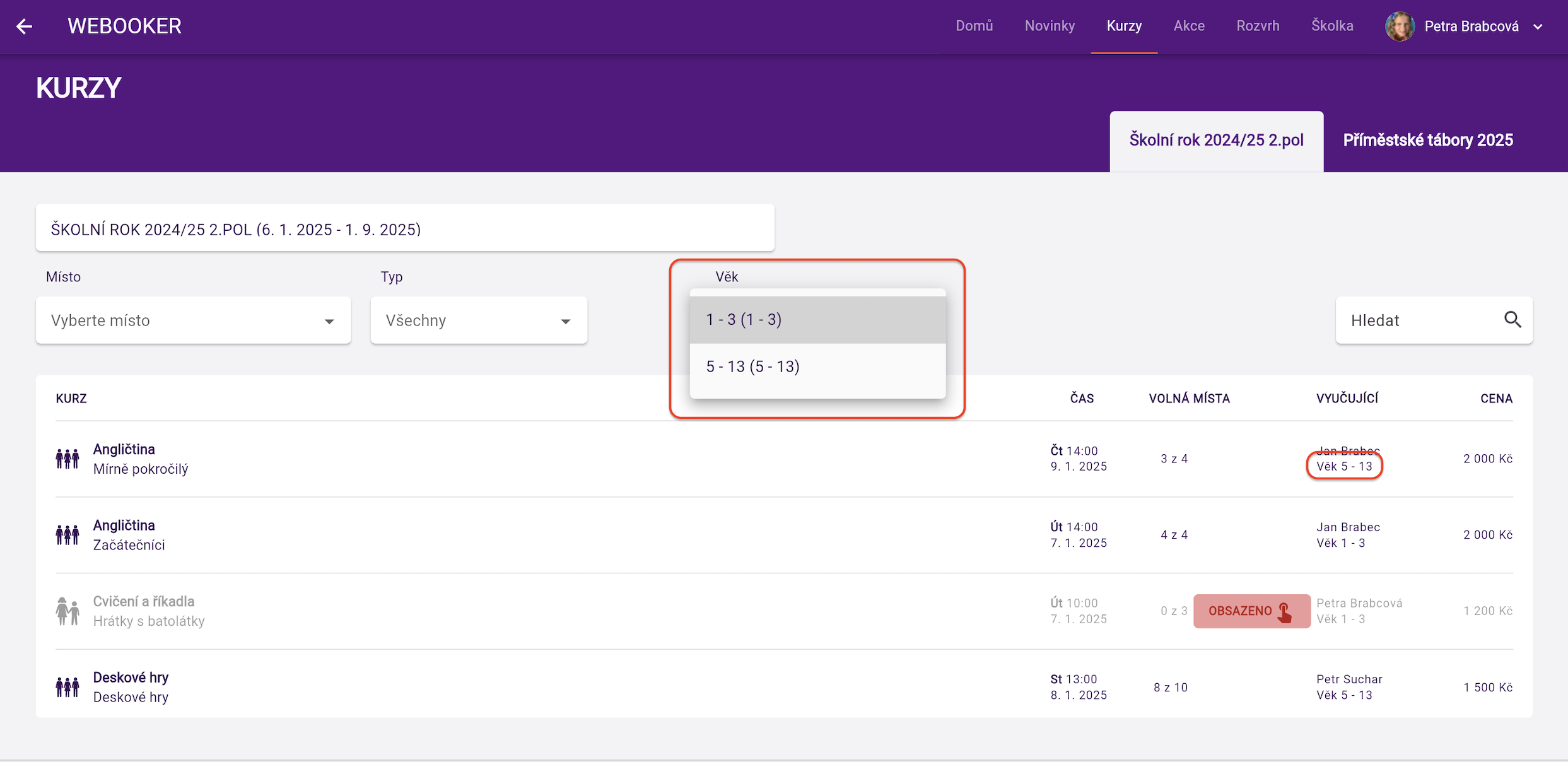Viewport: 1568px width, 762px height.
Task: Click the search magnifier icon
Action: (x=1512, y=320)
